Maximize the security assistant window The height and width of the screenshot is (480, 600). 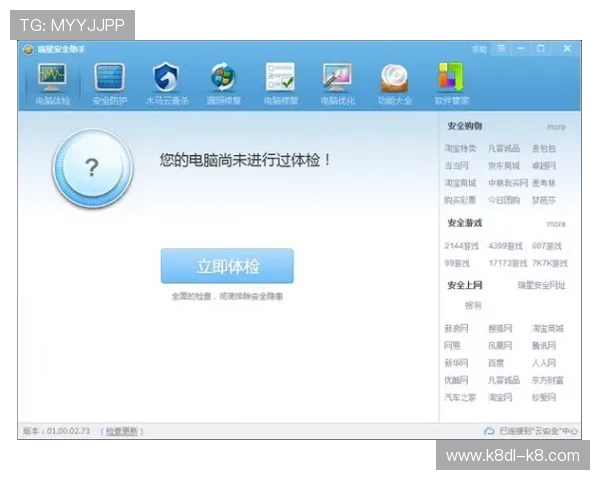(x=540, y=49)
